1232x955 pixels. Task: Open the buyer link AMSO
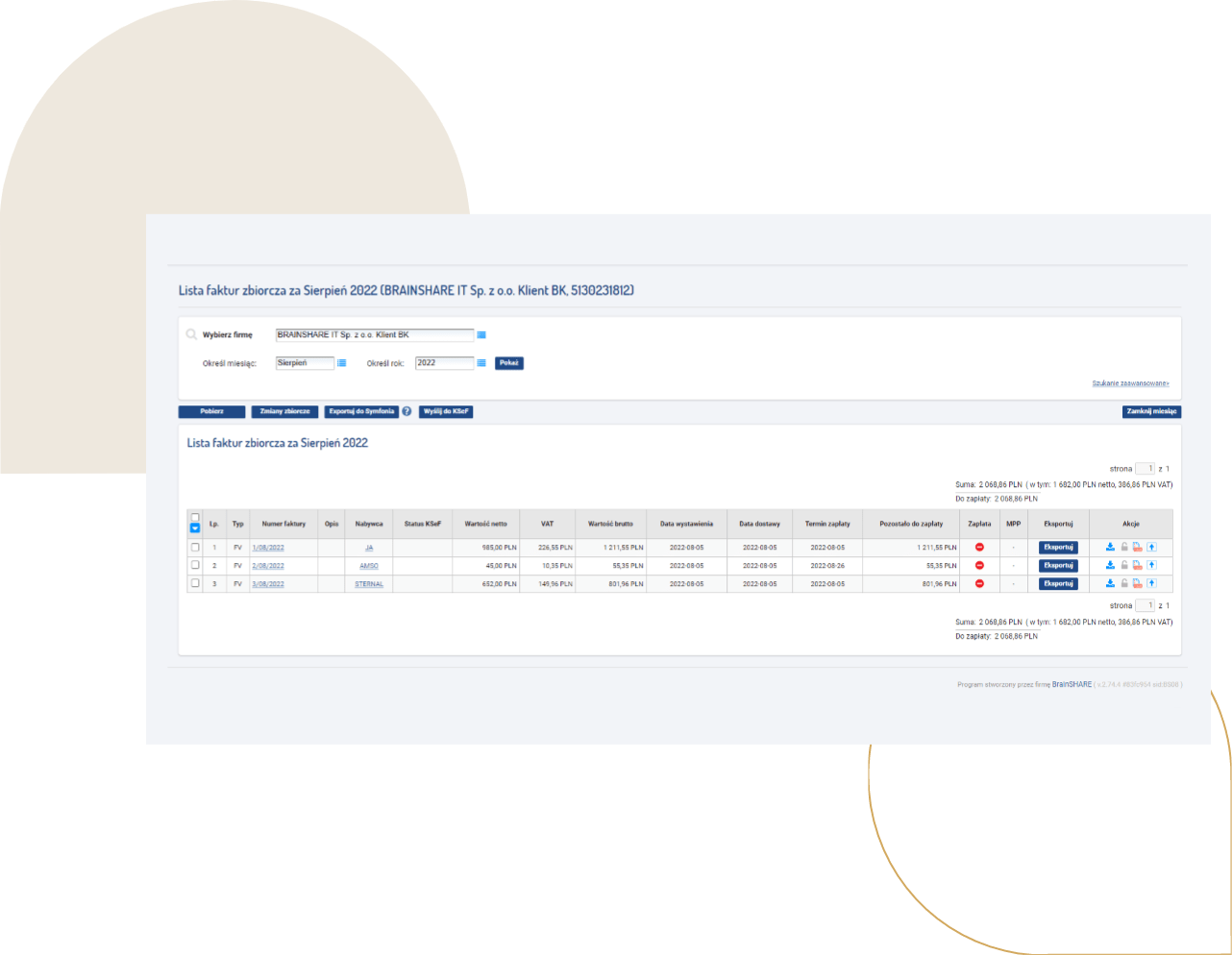click(x=369, y=566)
